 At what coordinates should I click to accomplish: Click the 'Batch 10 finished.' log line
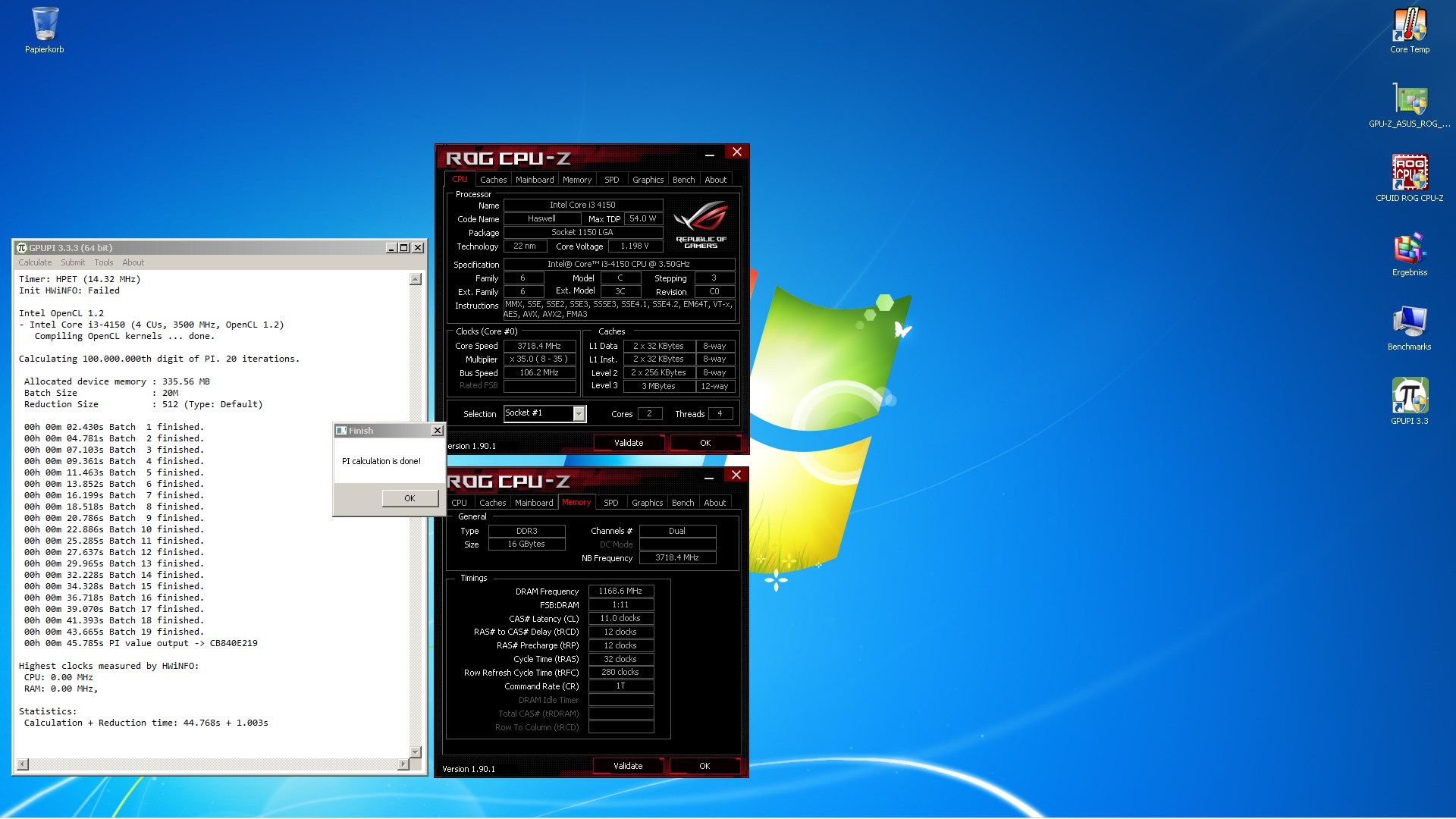coord(114,529)
